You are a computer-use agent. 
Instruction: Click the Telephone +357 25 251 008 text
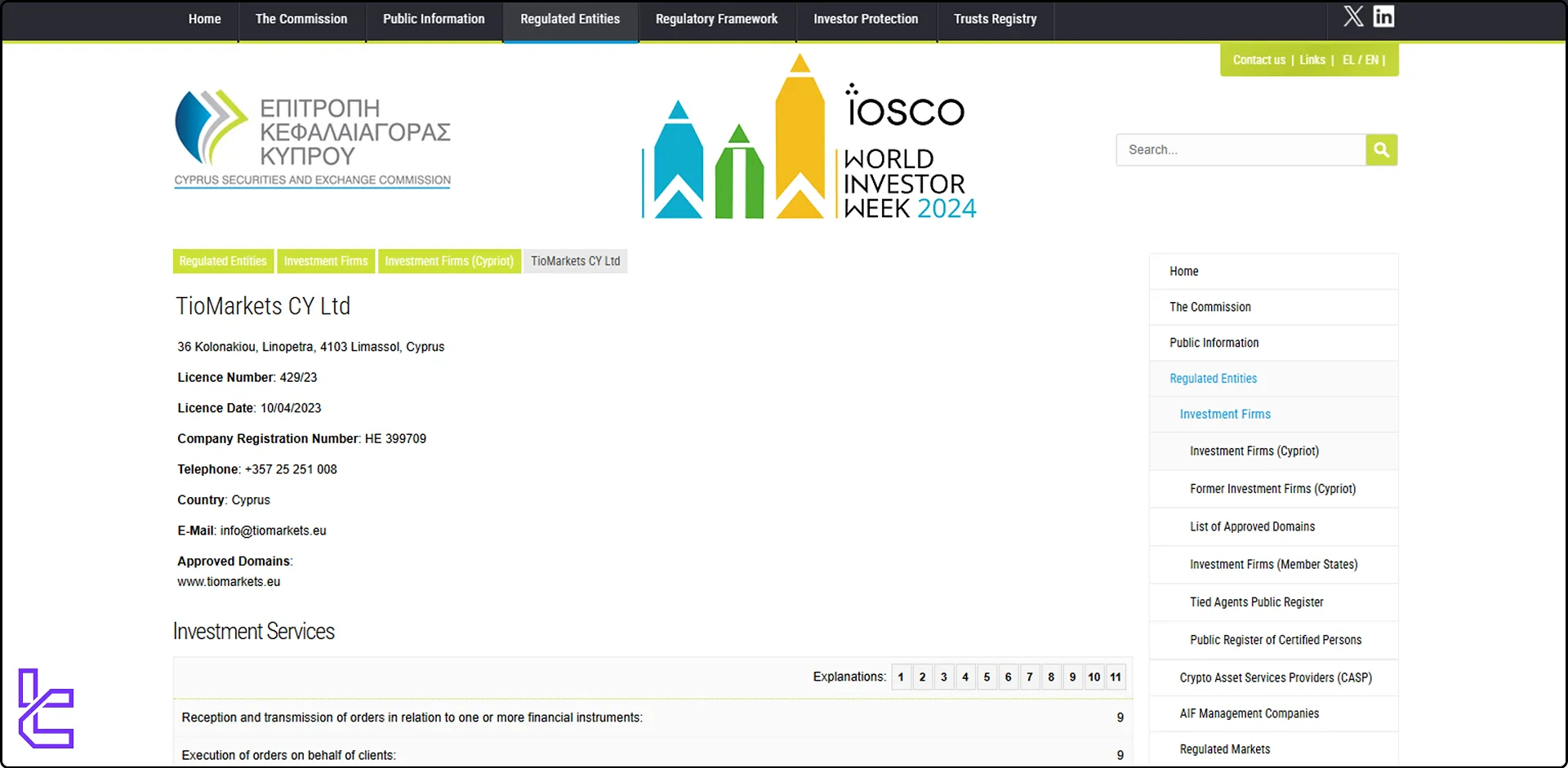tap(257, 469)
